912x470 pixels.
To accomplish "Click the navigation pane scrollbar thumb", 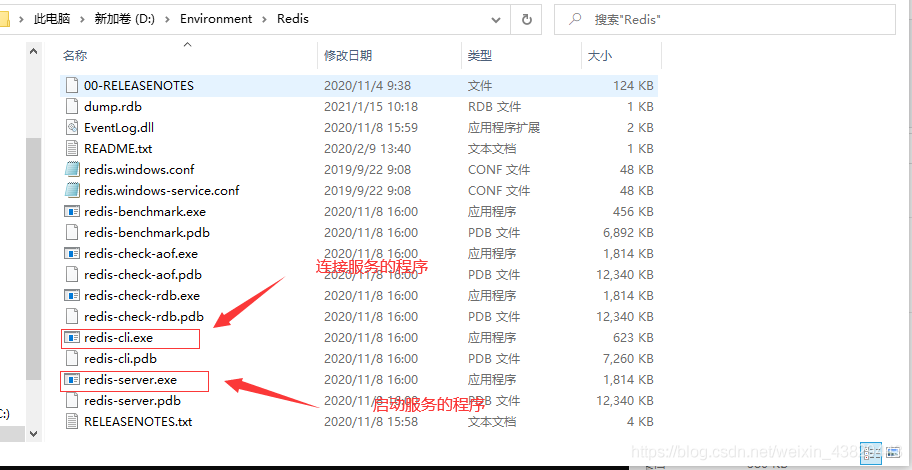I will [33, 259].
